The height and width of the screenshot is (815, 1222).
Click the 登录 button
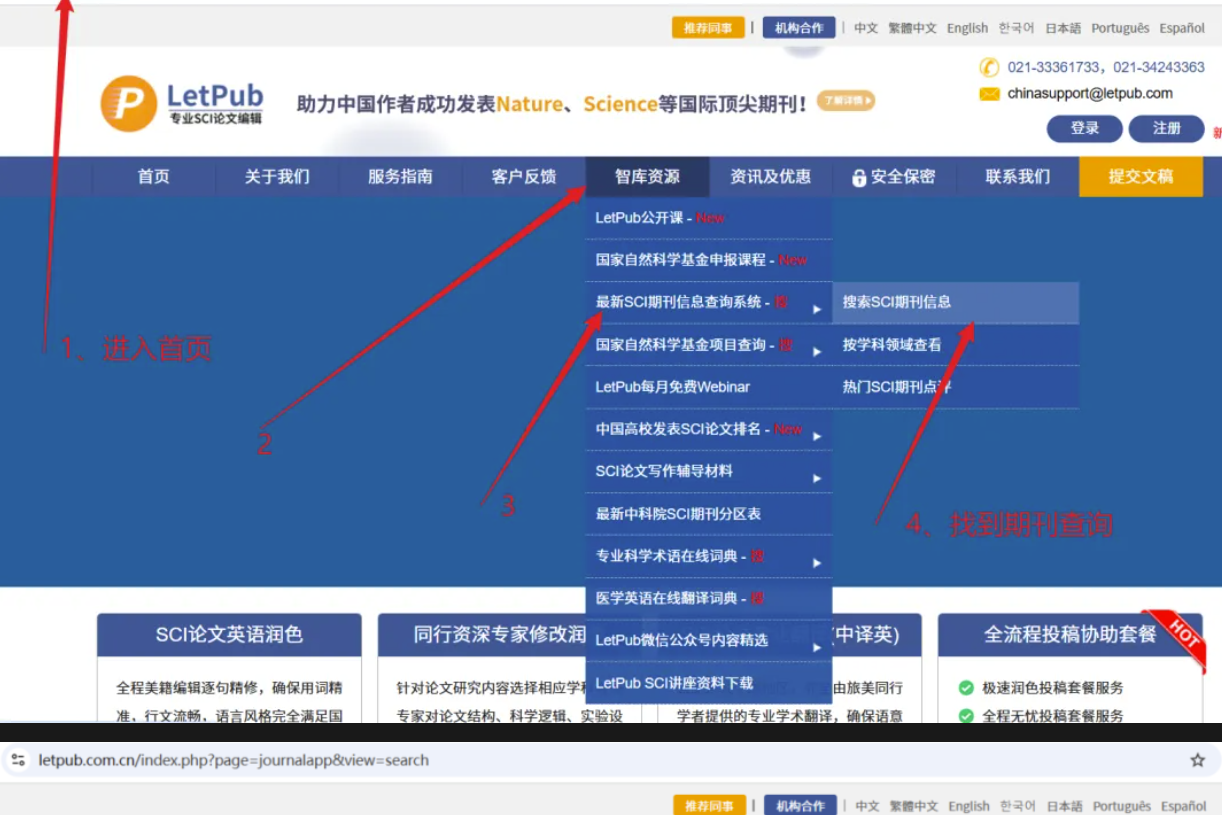pos(1084,129)
